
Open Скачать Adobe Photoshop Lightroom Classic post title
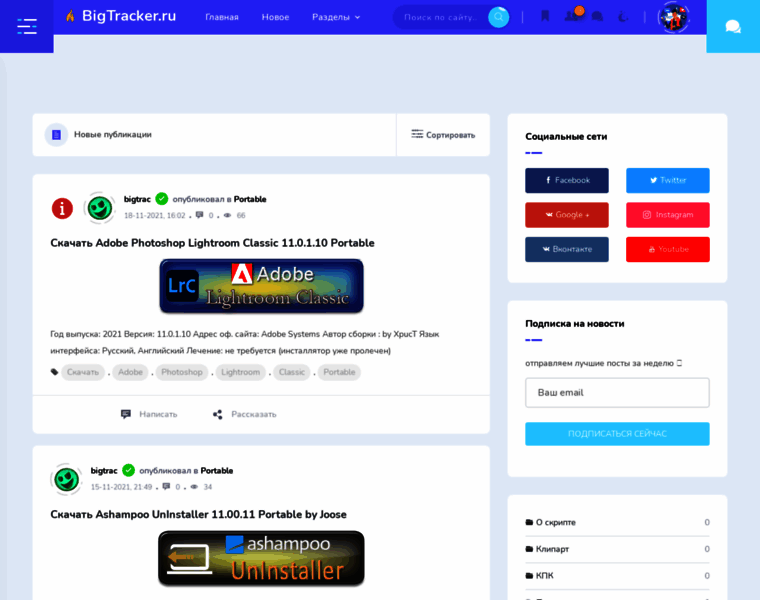click(x=212, y=243)
